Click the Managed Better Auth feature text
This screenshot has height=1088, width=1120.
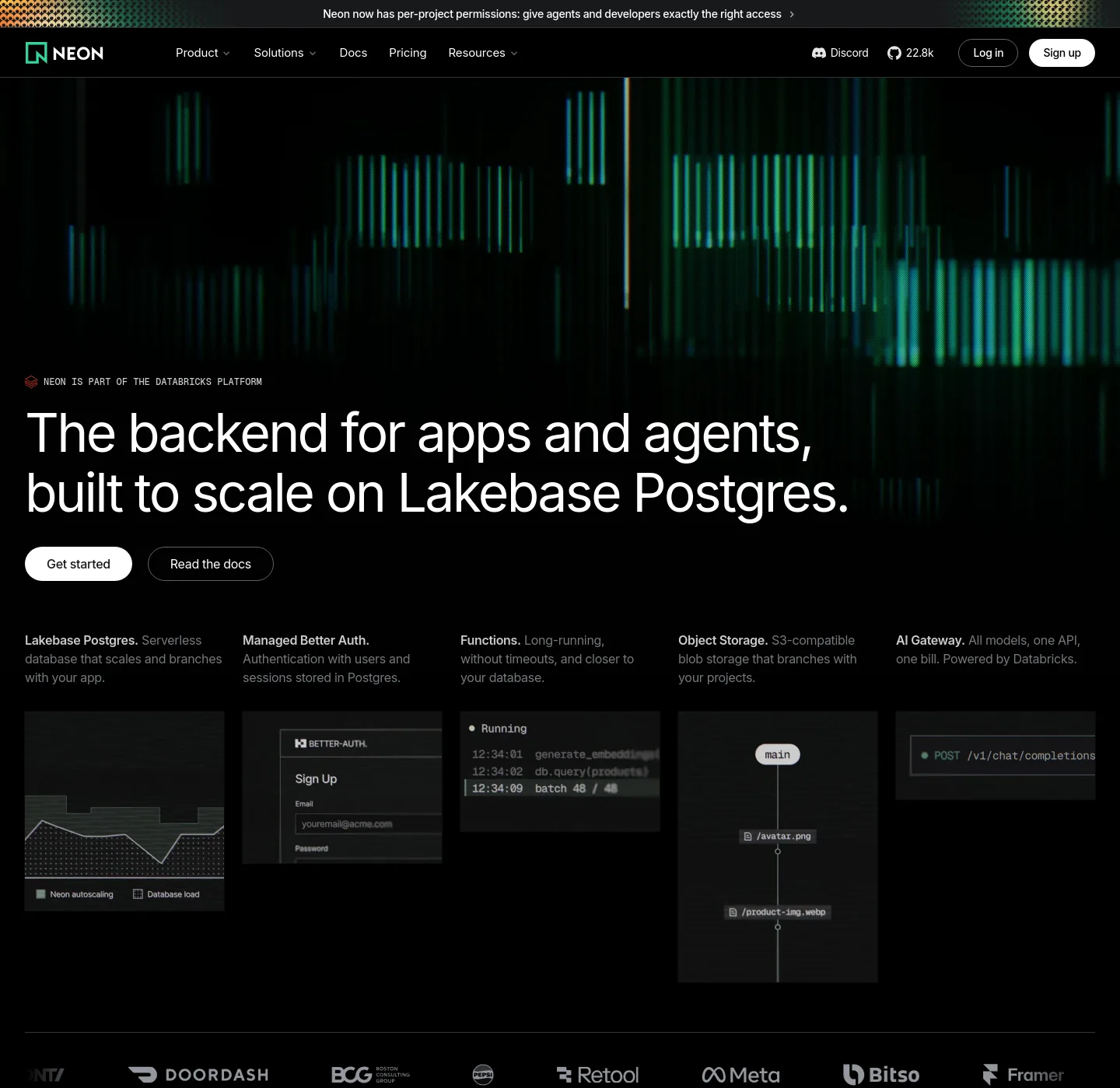pos(327,659)
